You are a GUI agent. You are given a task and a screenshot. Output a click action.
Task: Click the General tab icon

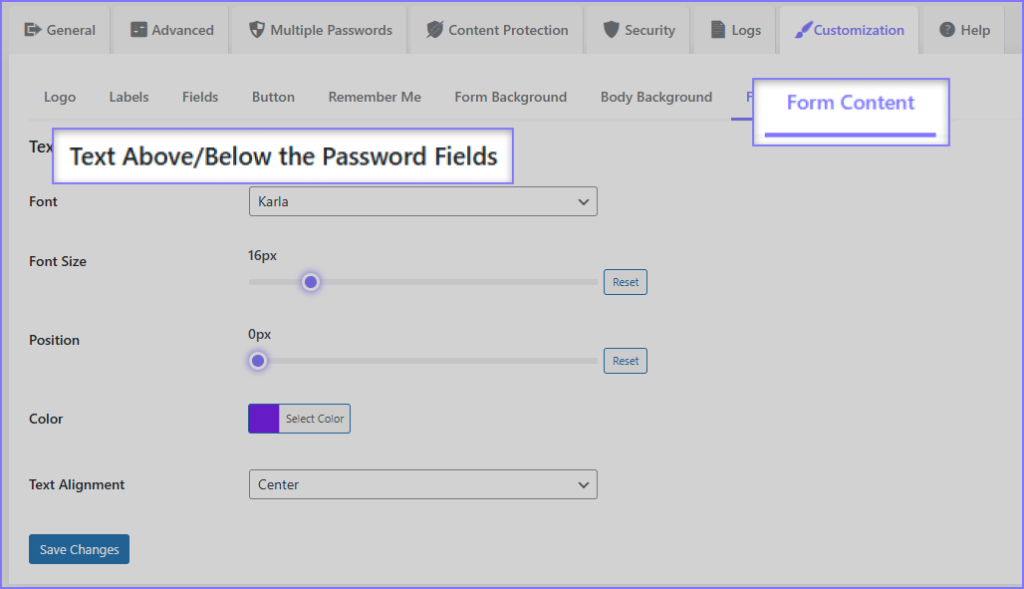click(x=33, y=30)
